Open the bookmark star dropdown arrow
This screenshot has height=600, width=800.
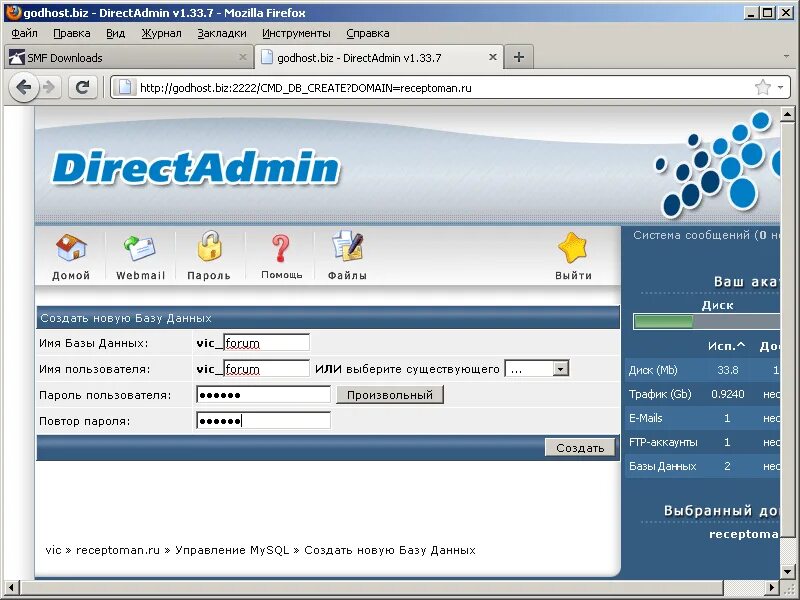click(x=780, y=88)
